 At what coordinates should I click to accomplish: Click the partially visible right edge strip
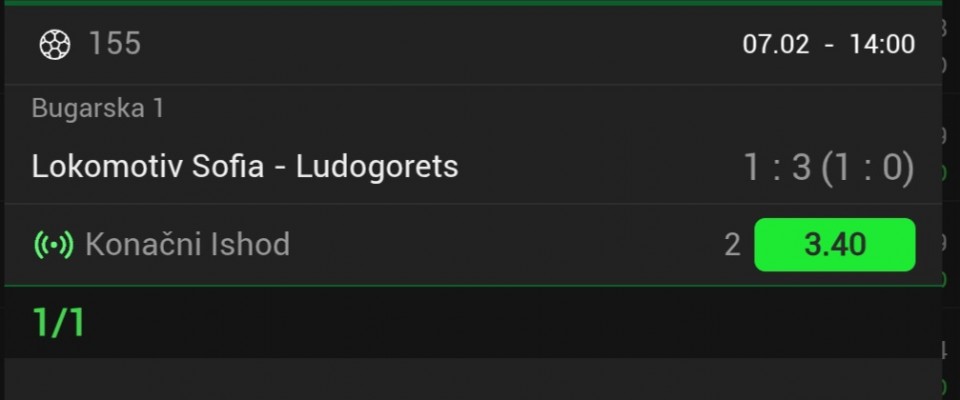tap(951, 200)
